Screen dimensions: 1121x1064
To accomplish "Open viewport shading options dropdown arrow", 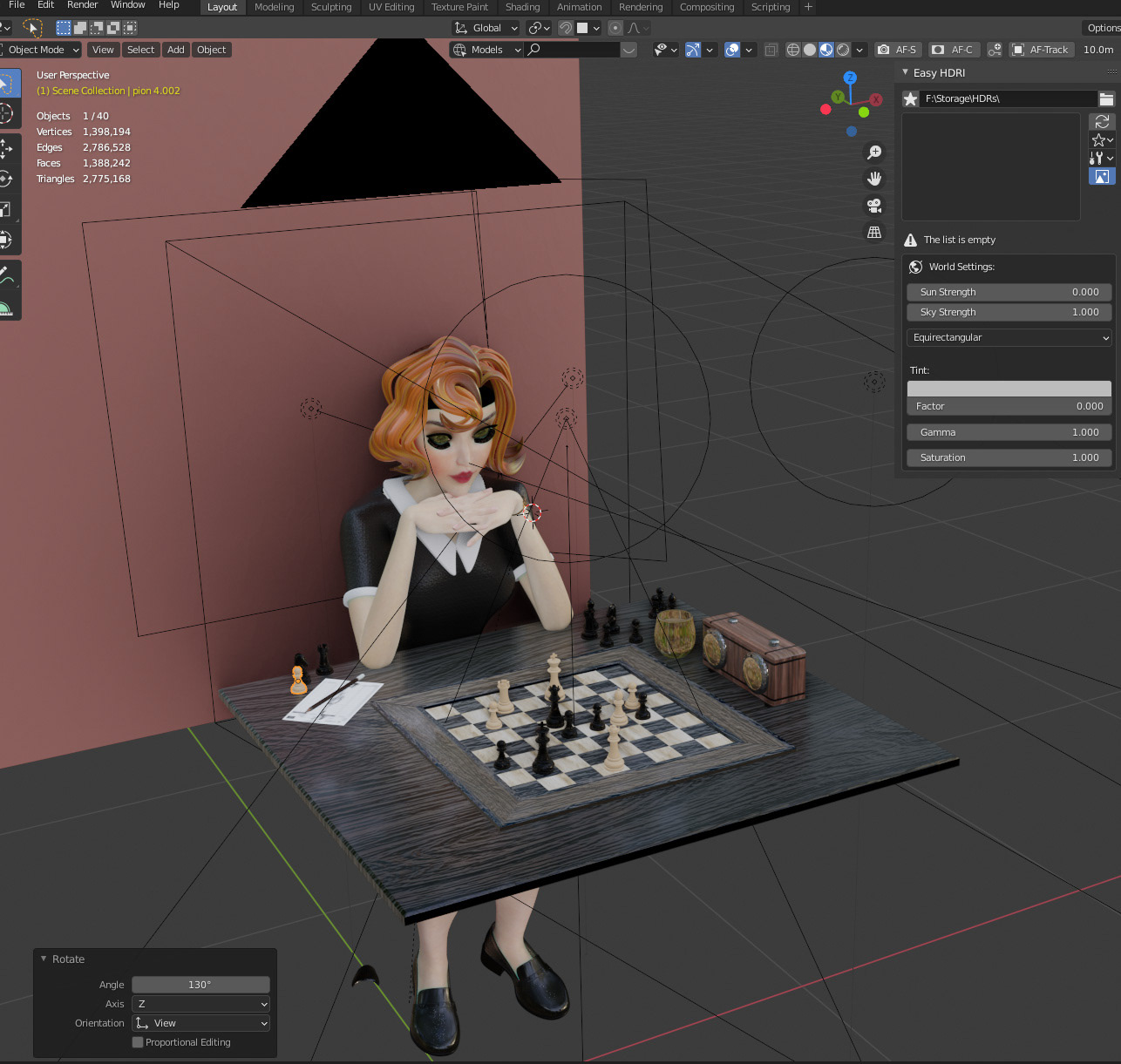I will [x=859, y=50].
